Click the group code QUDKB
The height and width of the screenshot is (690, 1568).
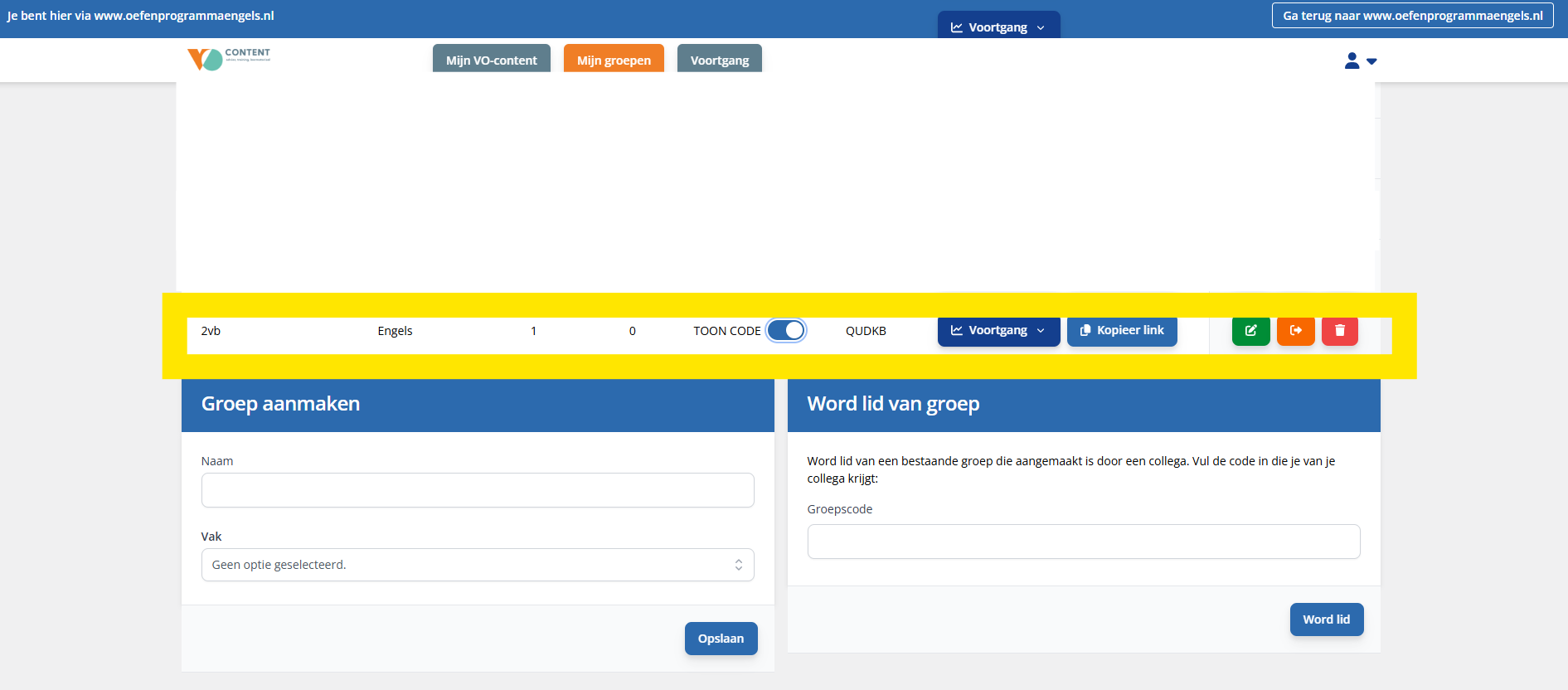(x=866, y=331)
